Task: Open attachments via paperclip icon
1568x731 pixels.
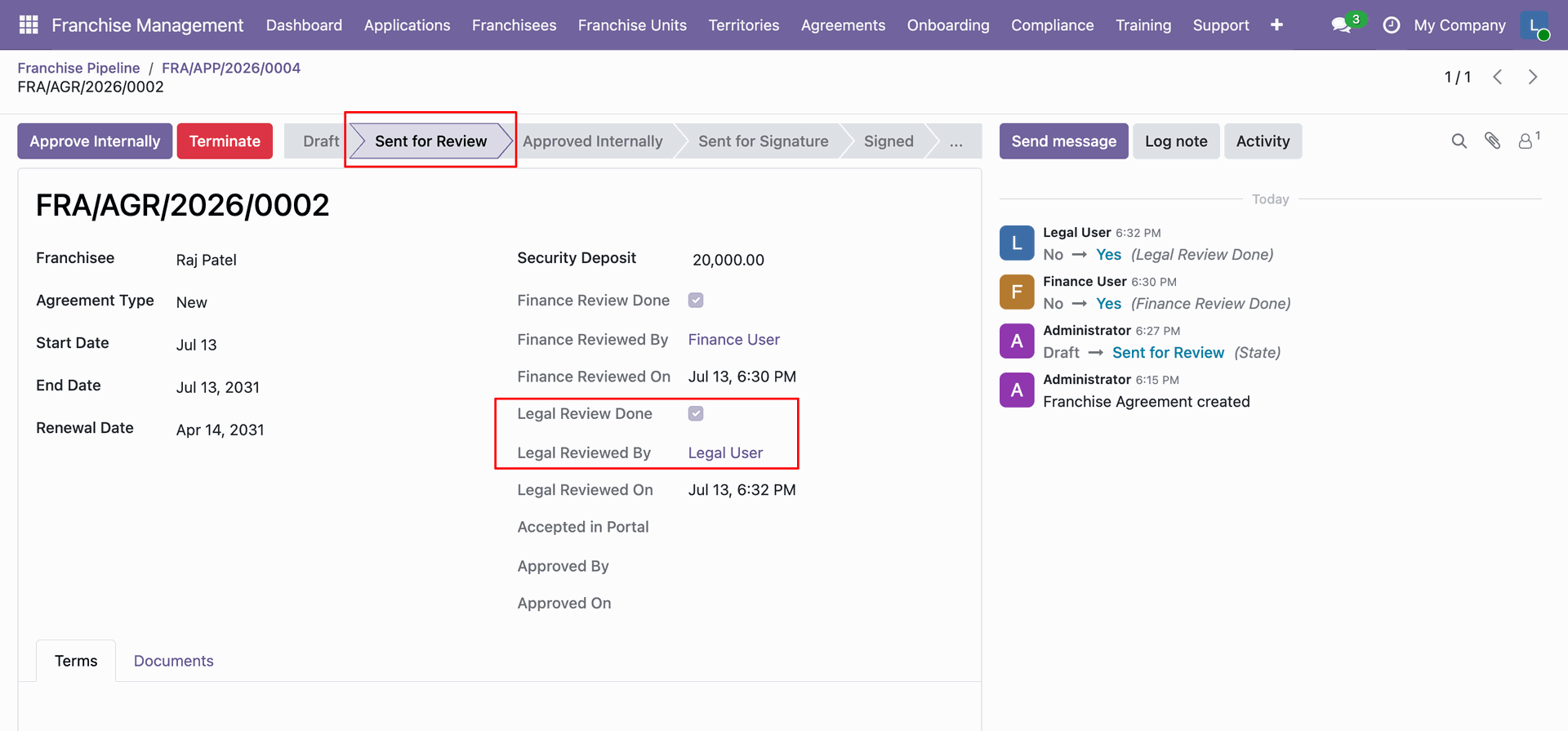Action: (1493, 141)
